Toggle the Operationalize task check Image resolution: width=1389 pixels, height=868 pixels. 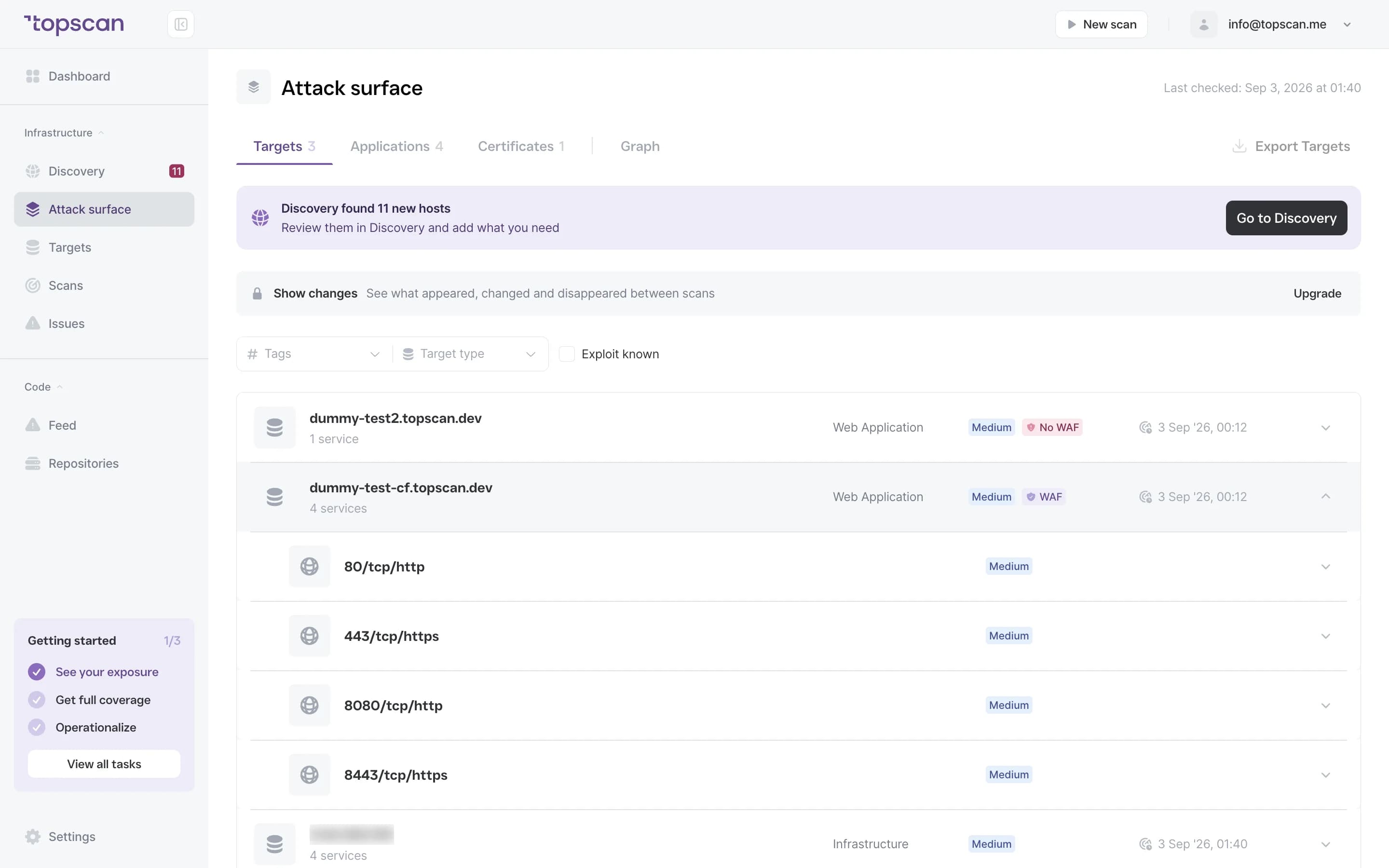[37, 727]
